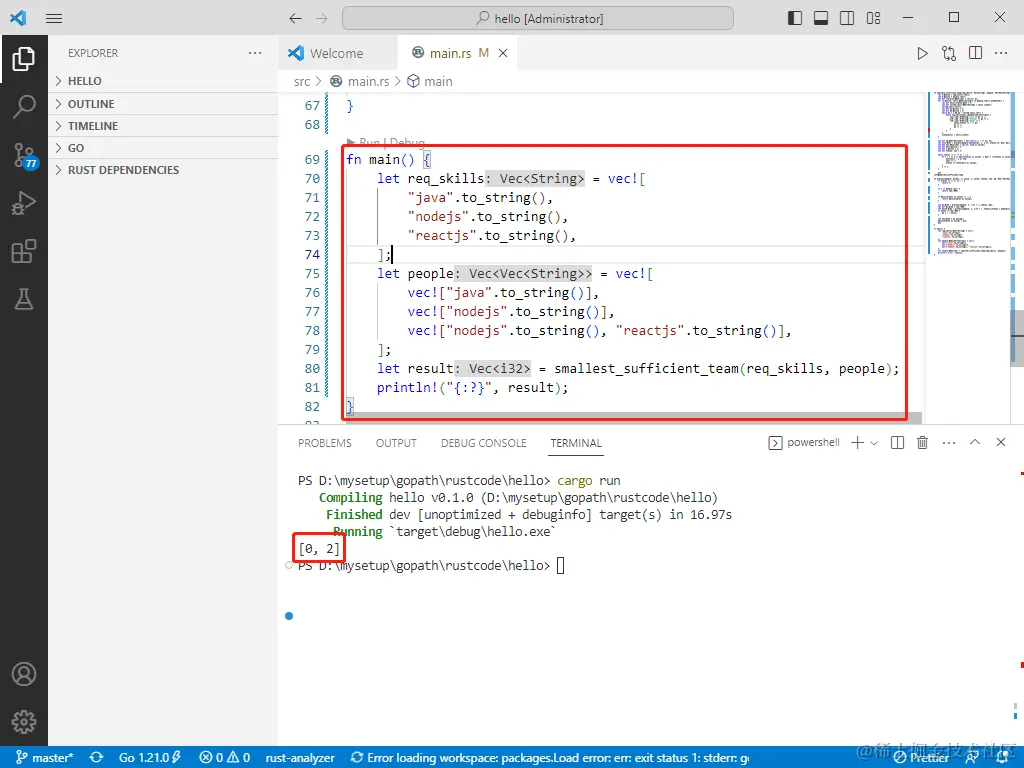Open terminal panel more actions ellipsis
Image resolution: width=1024 pixels, height=768 pixels.
click(949, 443)
